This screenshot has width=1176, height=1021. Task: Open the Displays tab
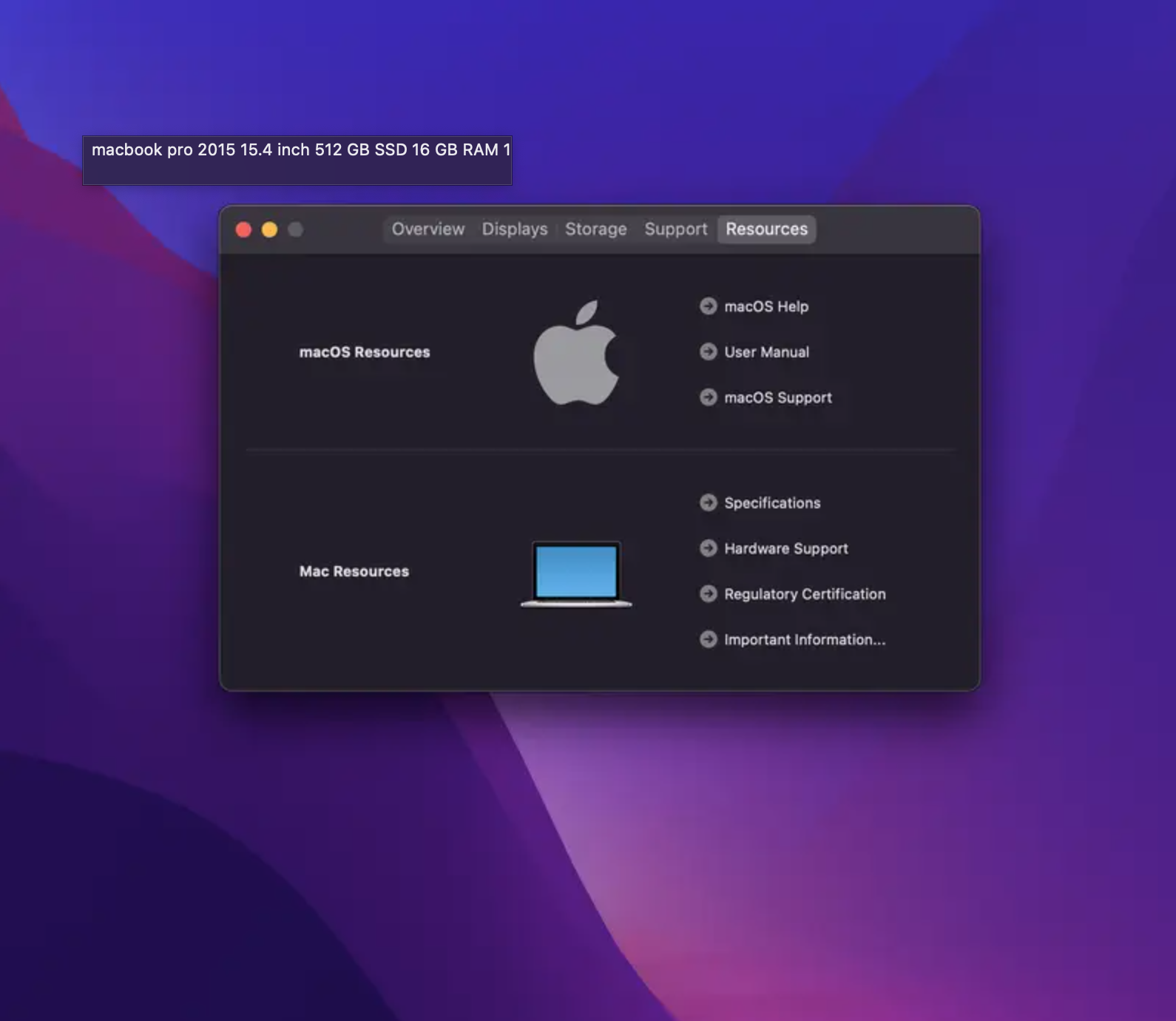515,229
